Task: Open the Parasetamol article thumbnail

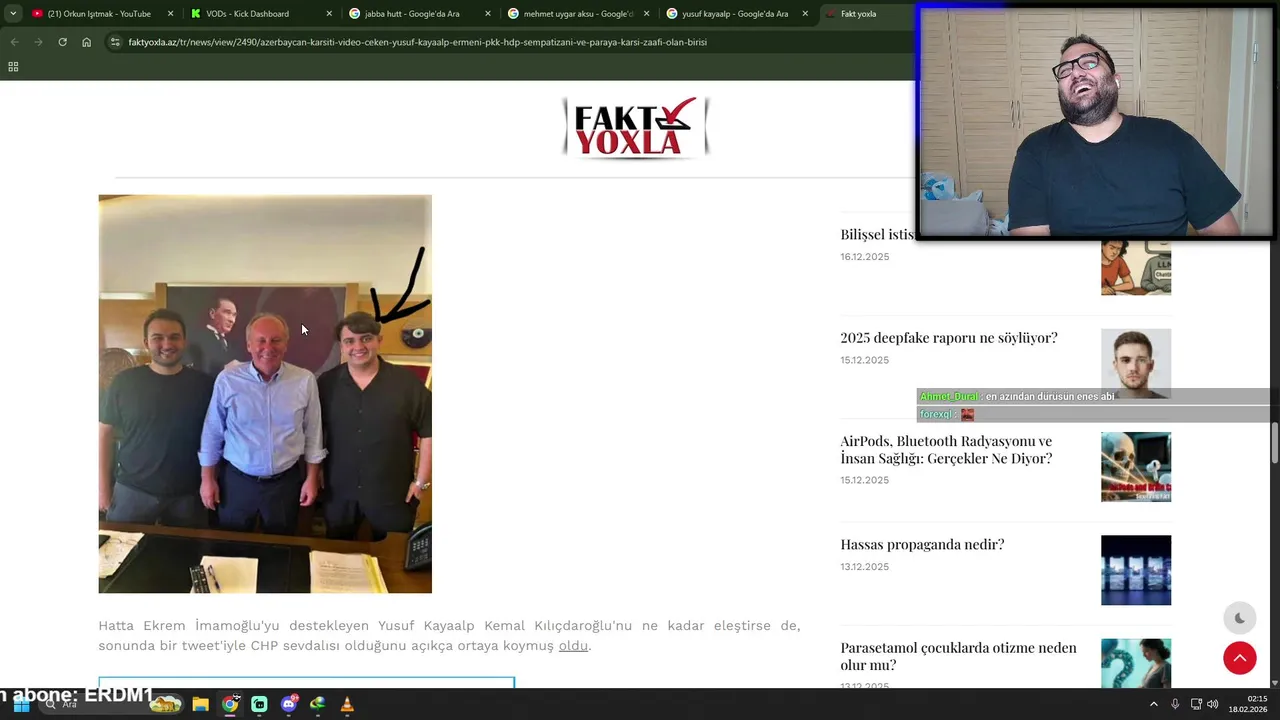Action: click(1136, 663)
